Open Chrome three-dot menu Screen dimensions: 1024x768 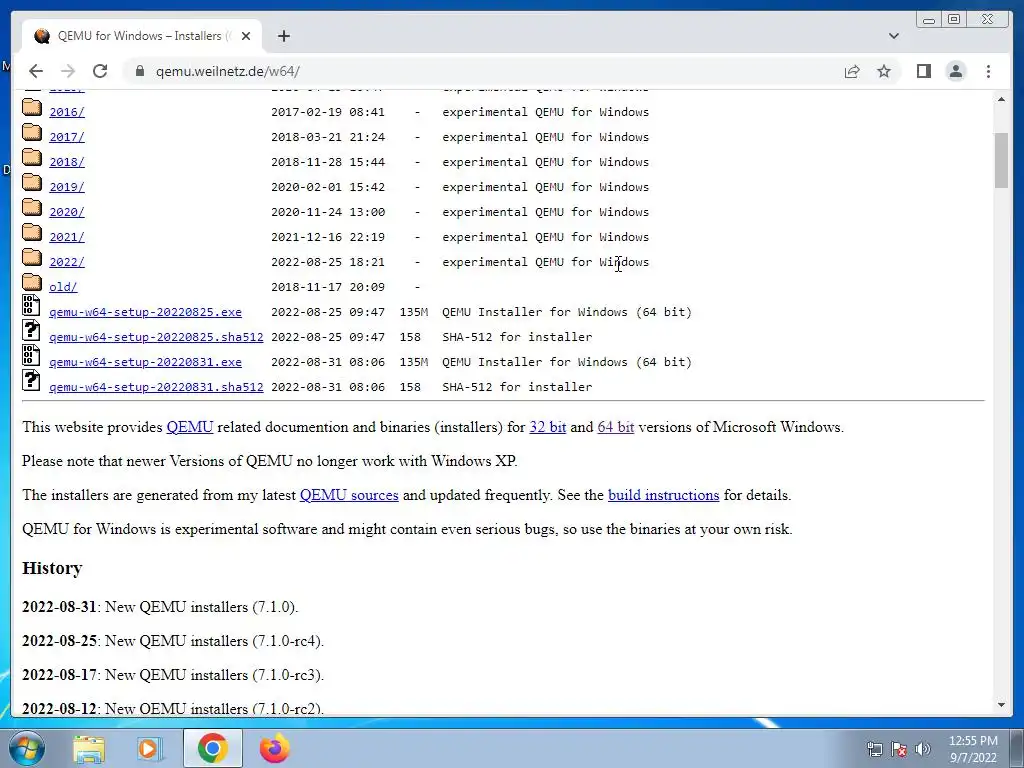click(988, 71)
